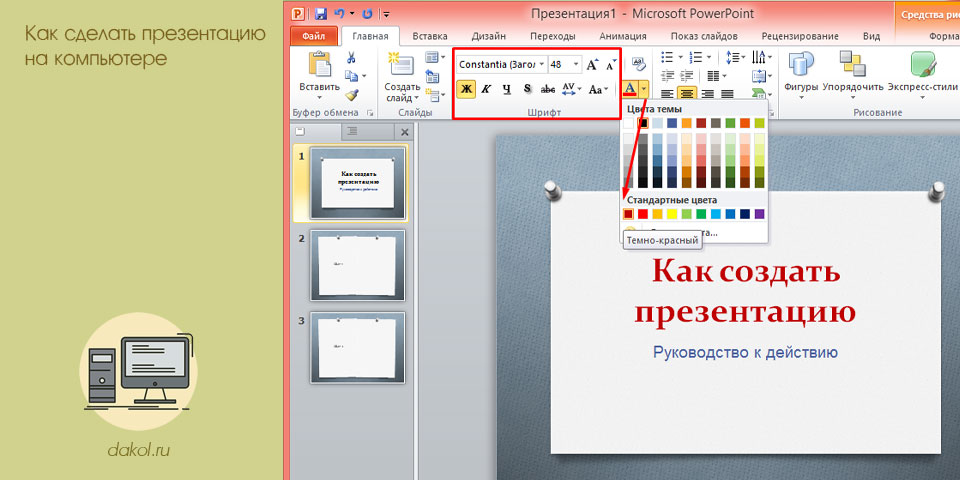960x480 pixels.
Task: Open the Constantia font name dropdown
Action: [541, 64]
